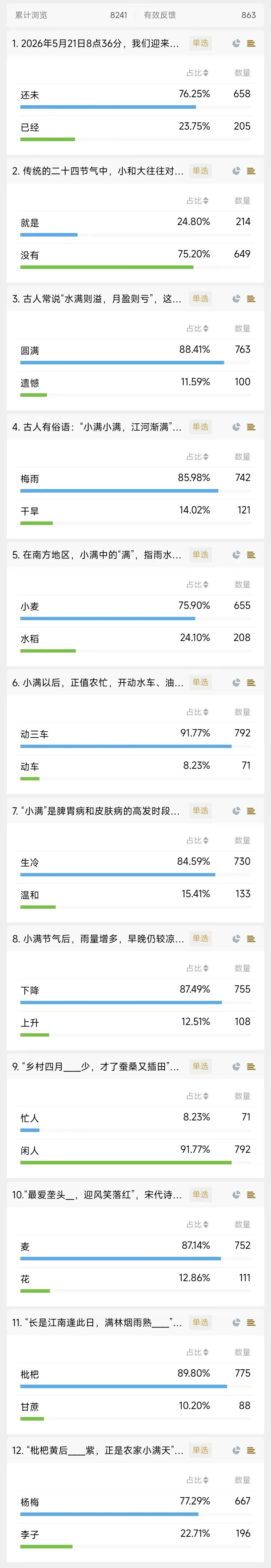Screen dimensions: 271x1568
Task: Click bar chart icon on question 10
Action: point(251,1195)
